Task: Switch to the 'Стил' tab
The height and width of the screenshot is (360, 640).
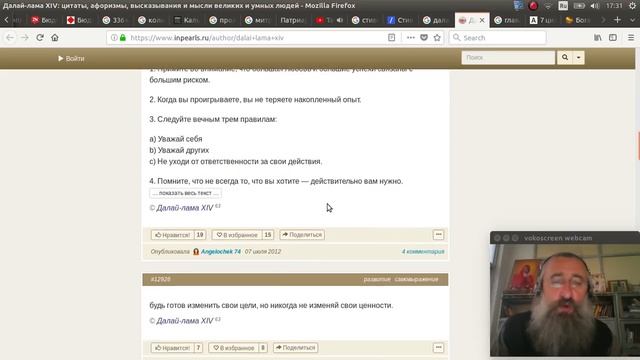Action: (x=400, y=20)
